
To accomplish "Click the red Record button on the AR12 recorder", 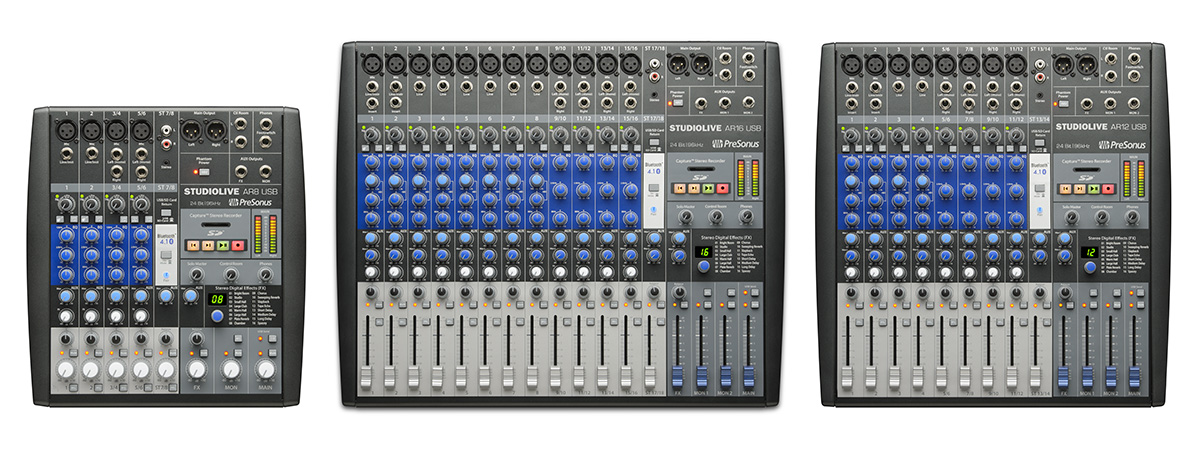I will 1107,187.
